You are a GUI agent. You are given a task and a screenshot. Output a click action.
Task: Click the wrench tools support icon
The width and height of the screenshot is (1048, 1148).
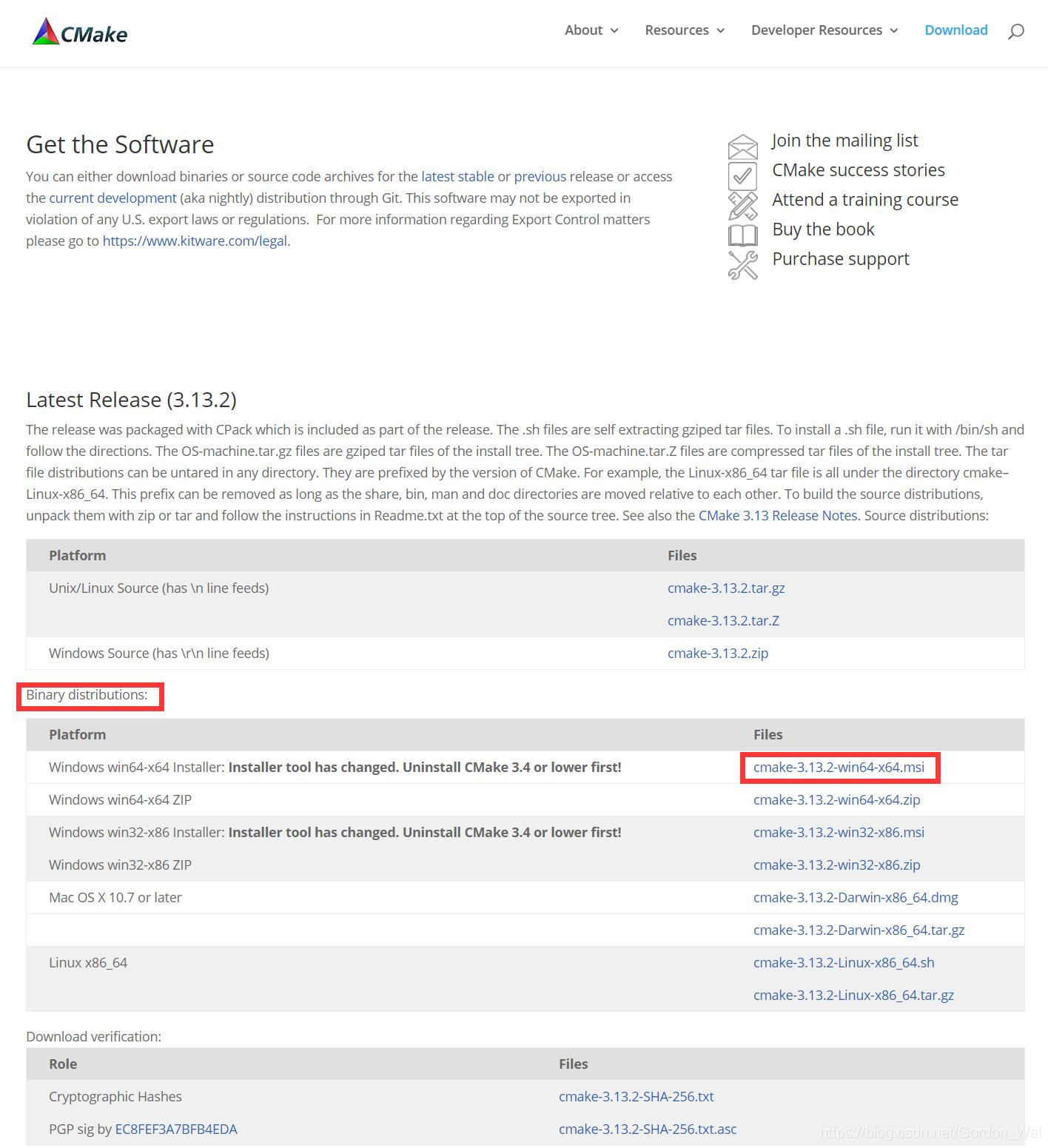742,265
